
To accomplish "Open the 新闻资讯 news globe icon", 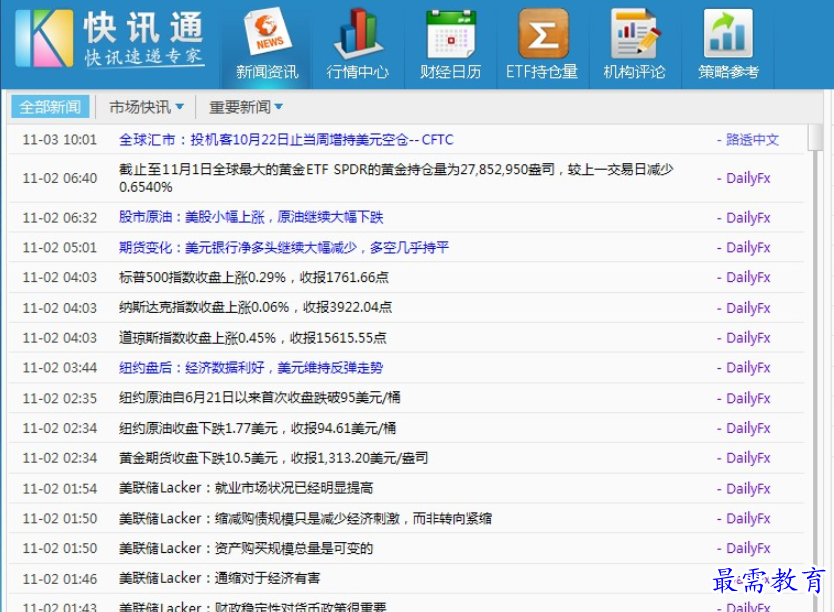I will click(267, 35).
